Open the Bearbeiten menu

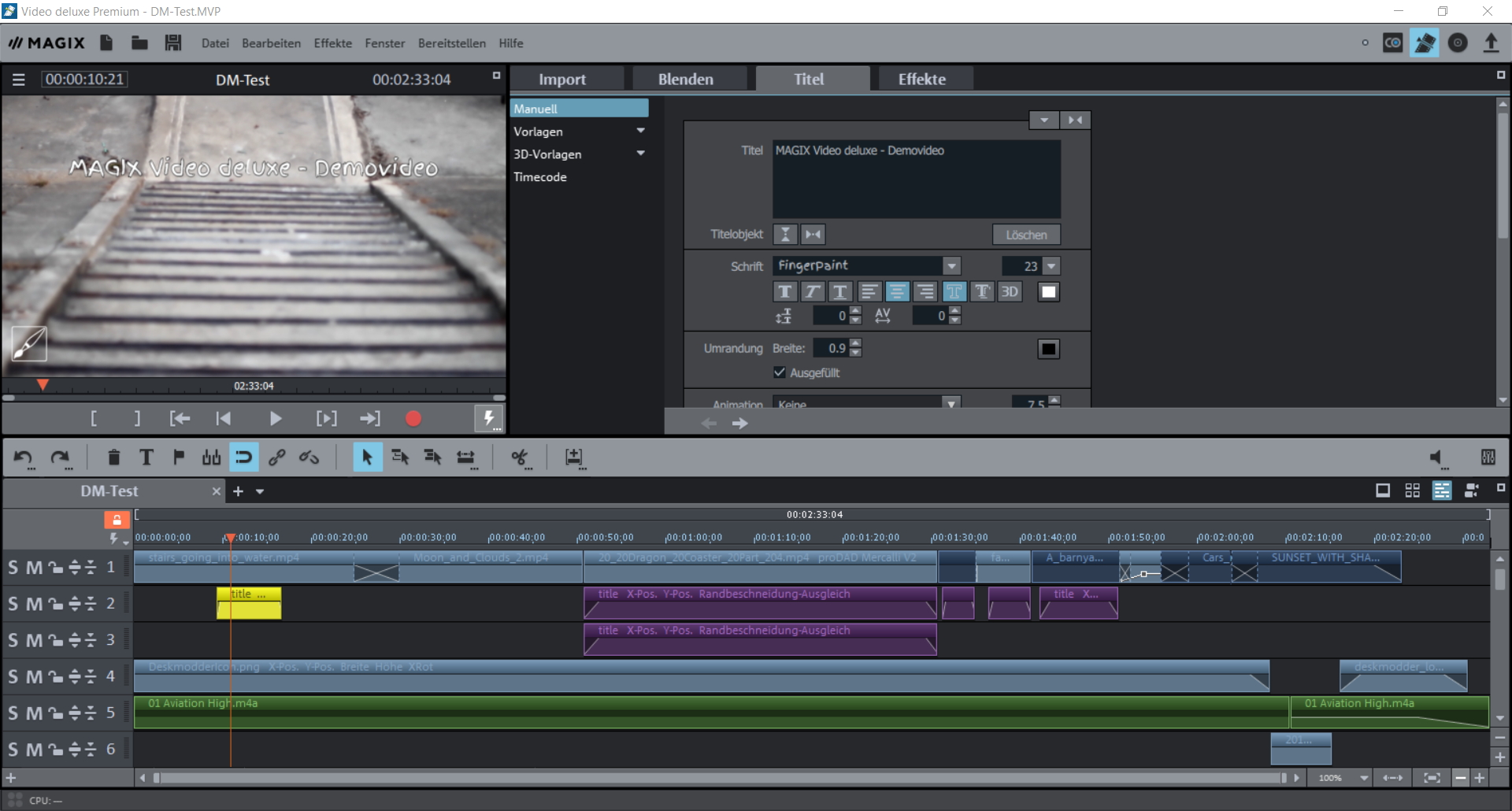(271, 43)
